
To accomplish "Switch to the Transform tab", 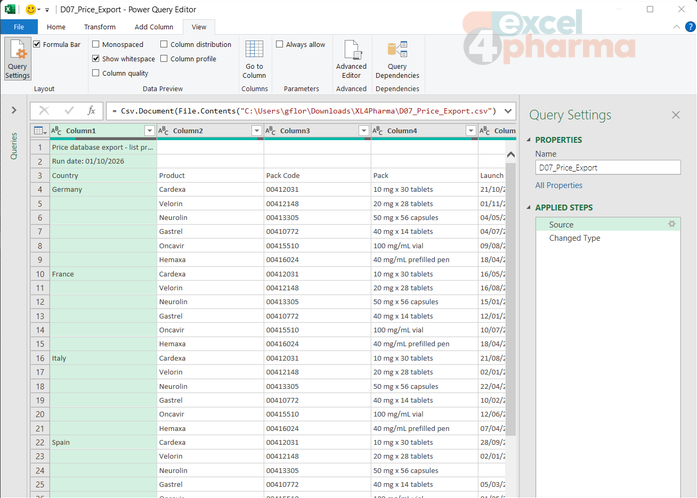I will click(100, 27).
